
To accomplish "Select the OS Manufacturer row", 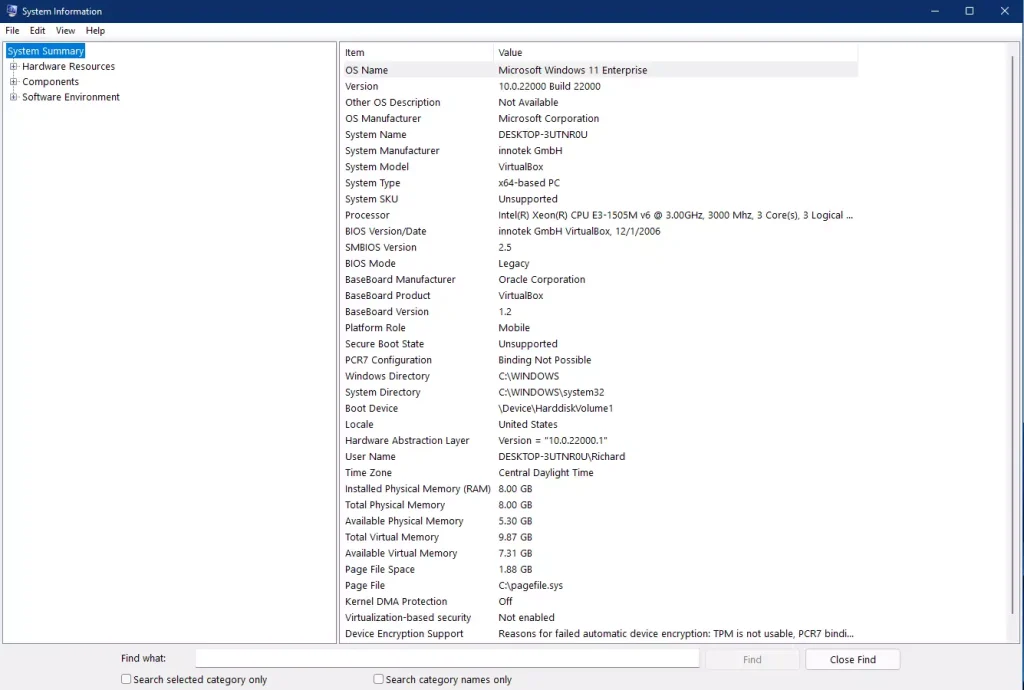I will pos(600,118).
